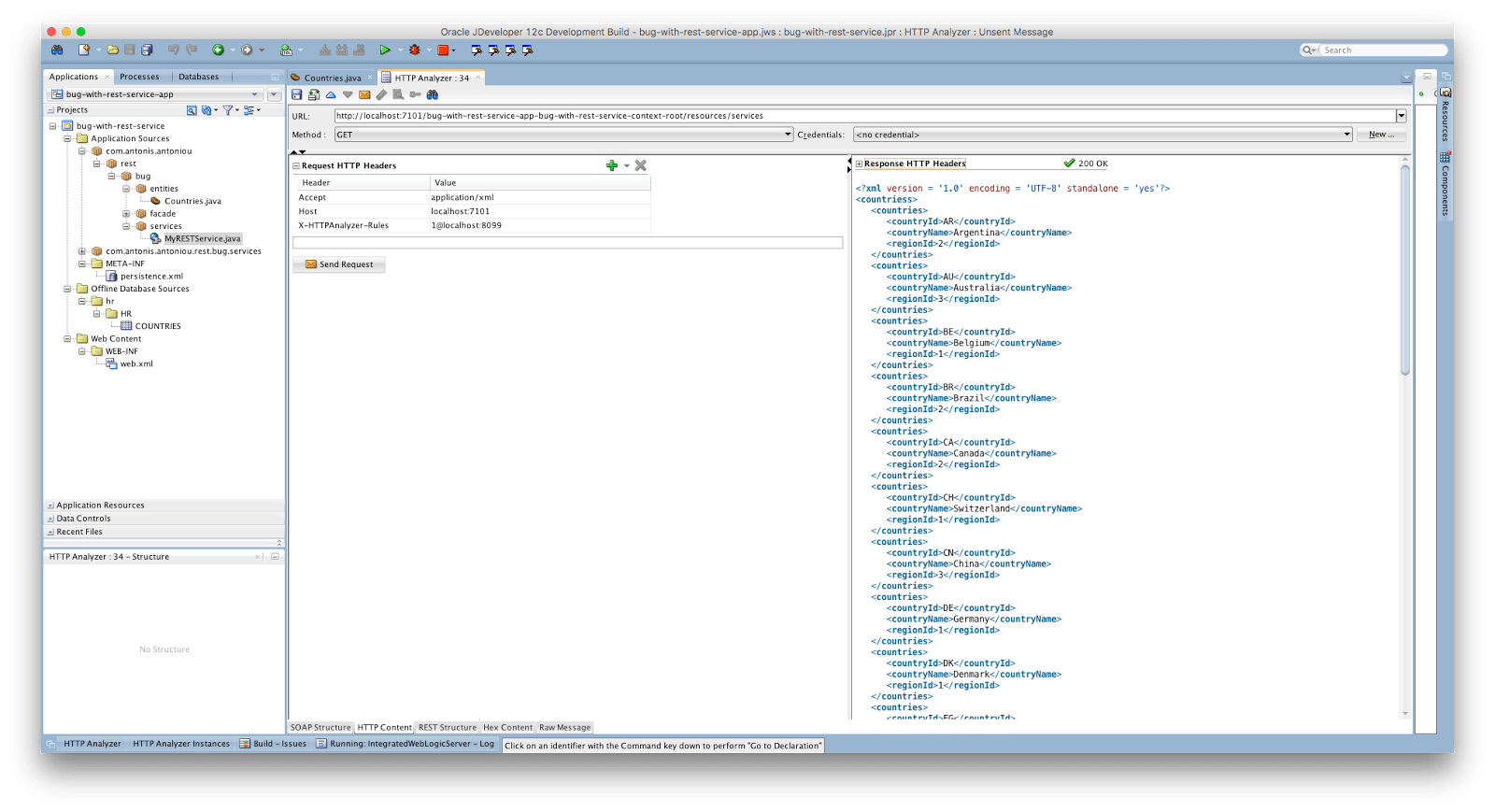Viewport: 1495px width, 812px height.
Task: Click the X icon to delete request header
Action: tap(641, 165)
